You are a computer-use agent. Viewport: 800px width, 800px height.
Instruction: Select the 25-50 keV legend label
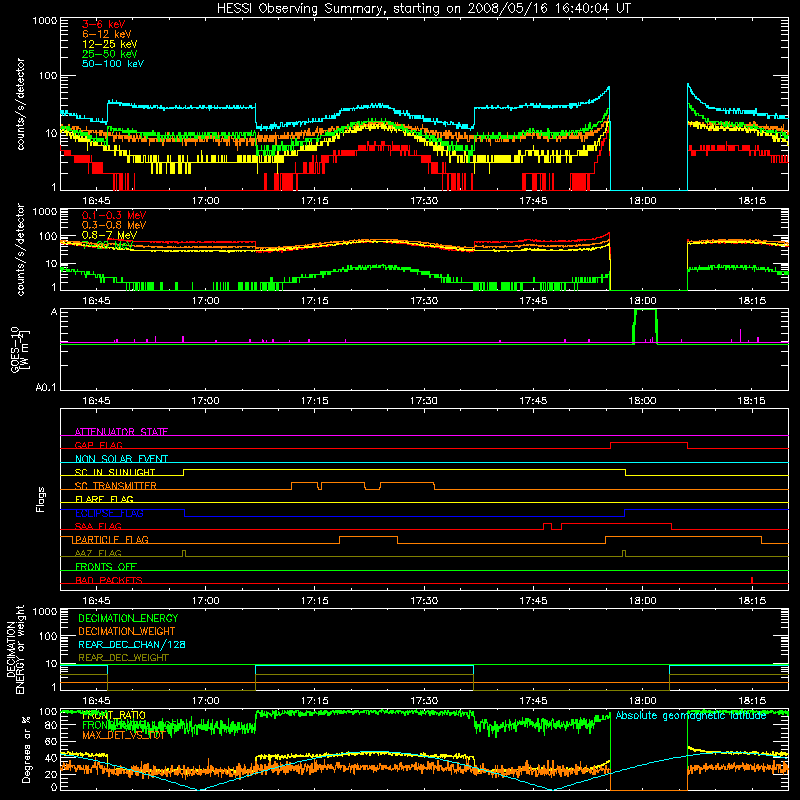click(109, 54)
